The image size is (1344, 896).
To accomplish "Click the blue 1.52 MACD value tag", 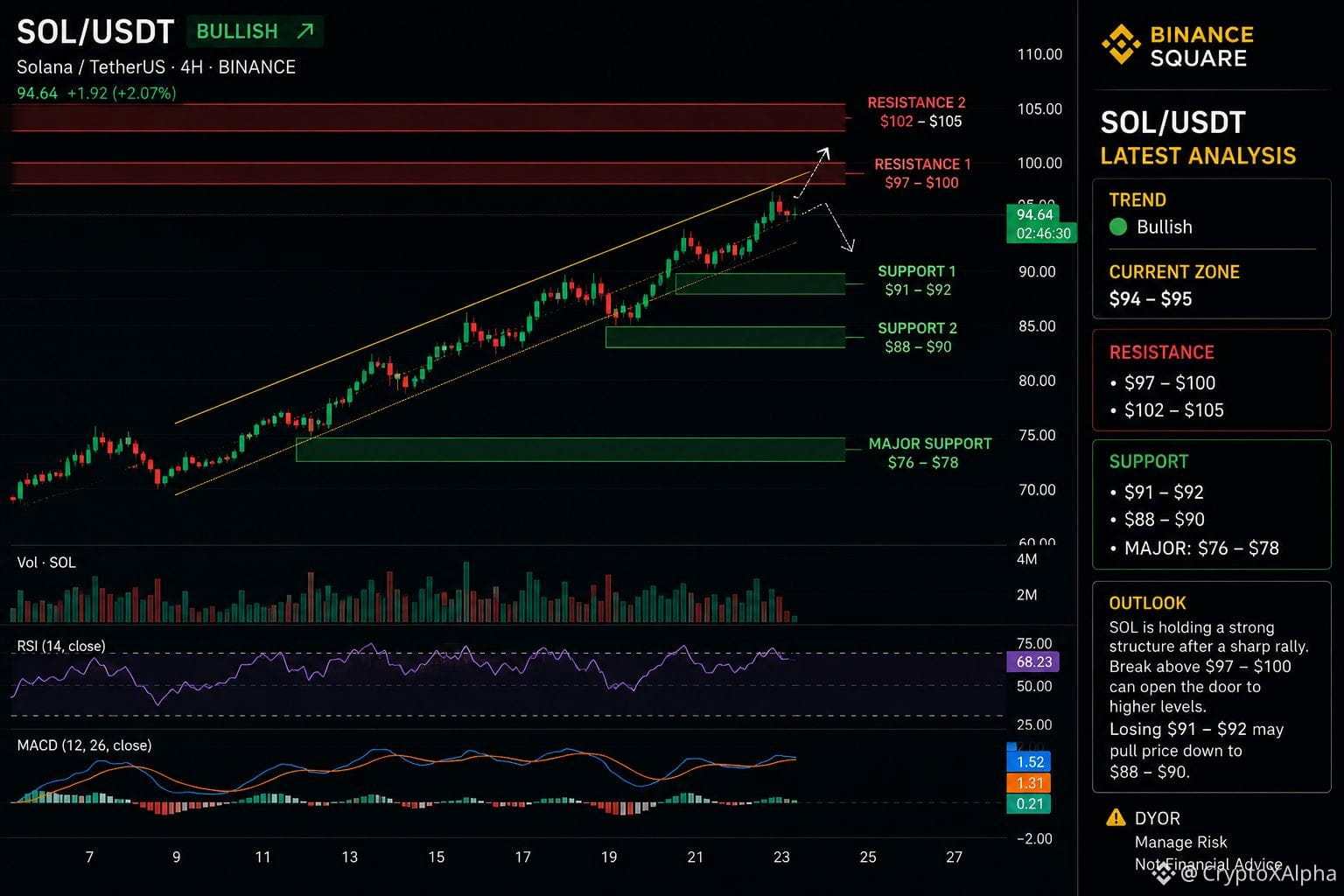I will pos(1030,761).
